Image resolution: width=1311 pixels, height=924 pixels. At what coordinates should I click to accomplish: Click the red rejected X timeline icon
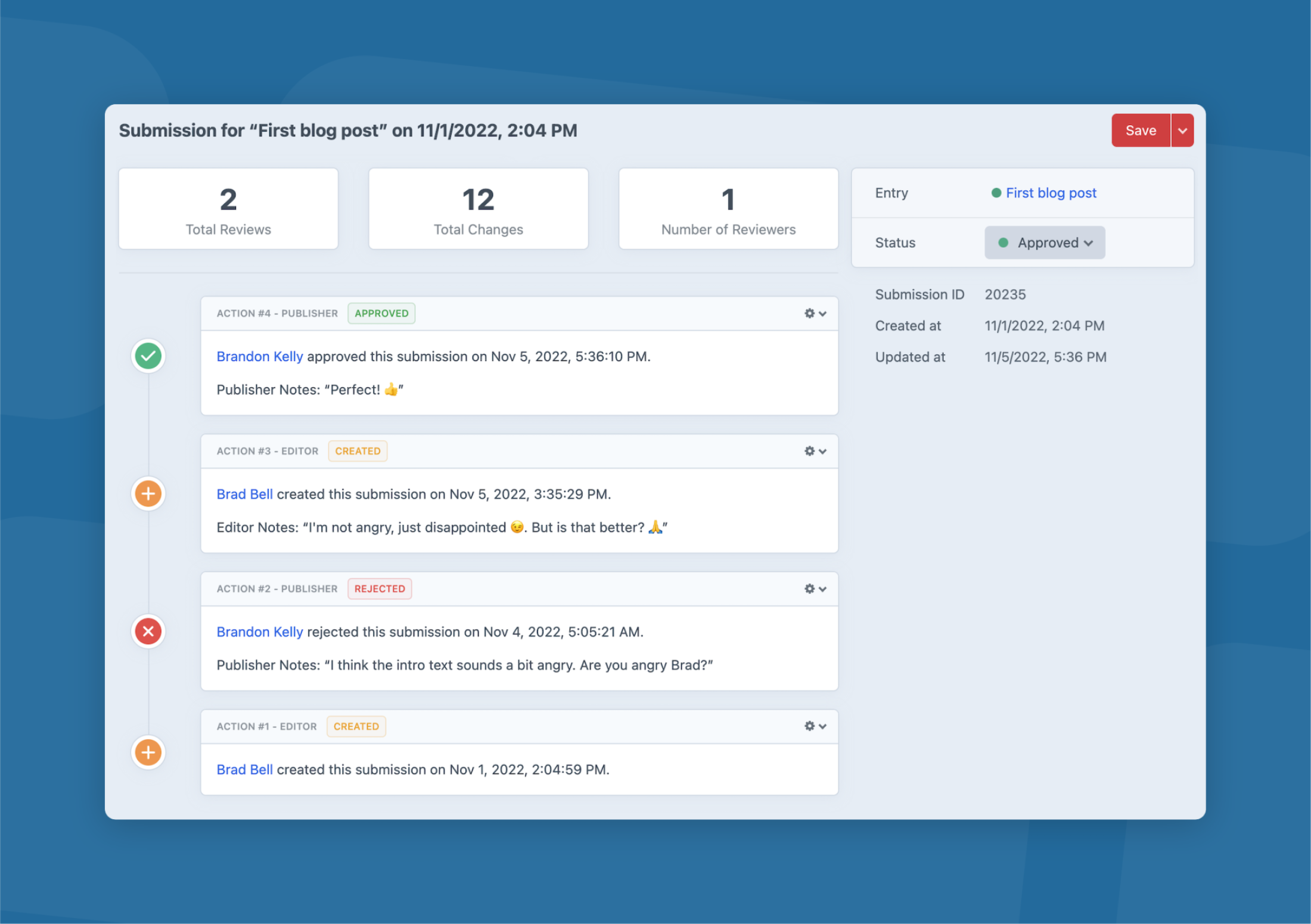[148, 631]
